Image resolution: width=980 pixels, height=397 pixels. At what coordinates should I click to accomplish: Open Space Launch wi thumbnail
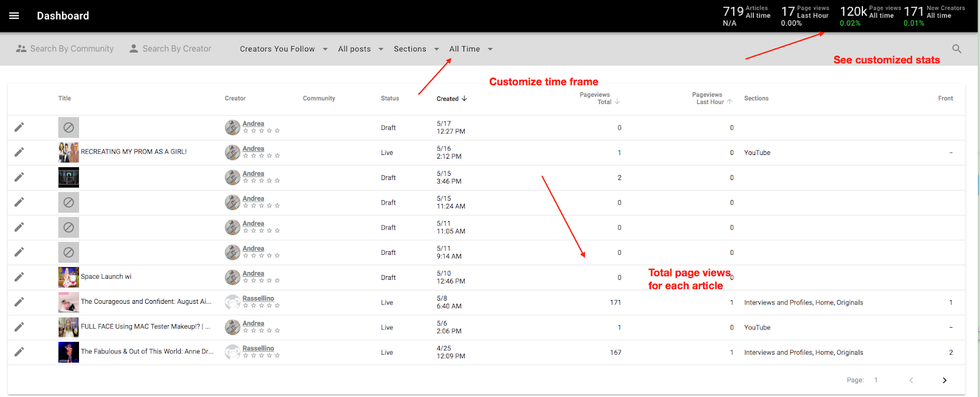[x=69, y=277]
